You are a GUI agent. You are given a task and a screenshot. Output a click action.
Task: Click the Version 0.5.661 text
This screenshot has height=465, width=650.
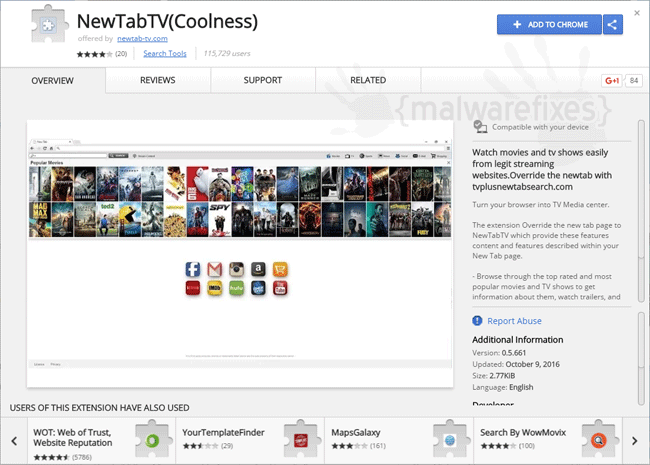[x=499, y=353]
